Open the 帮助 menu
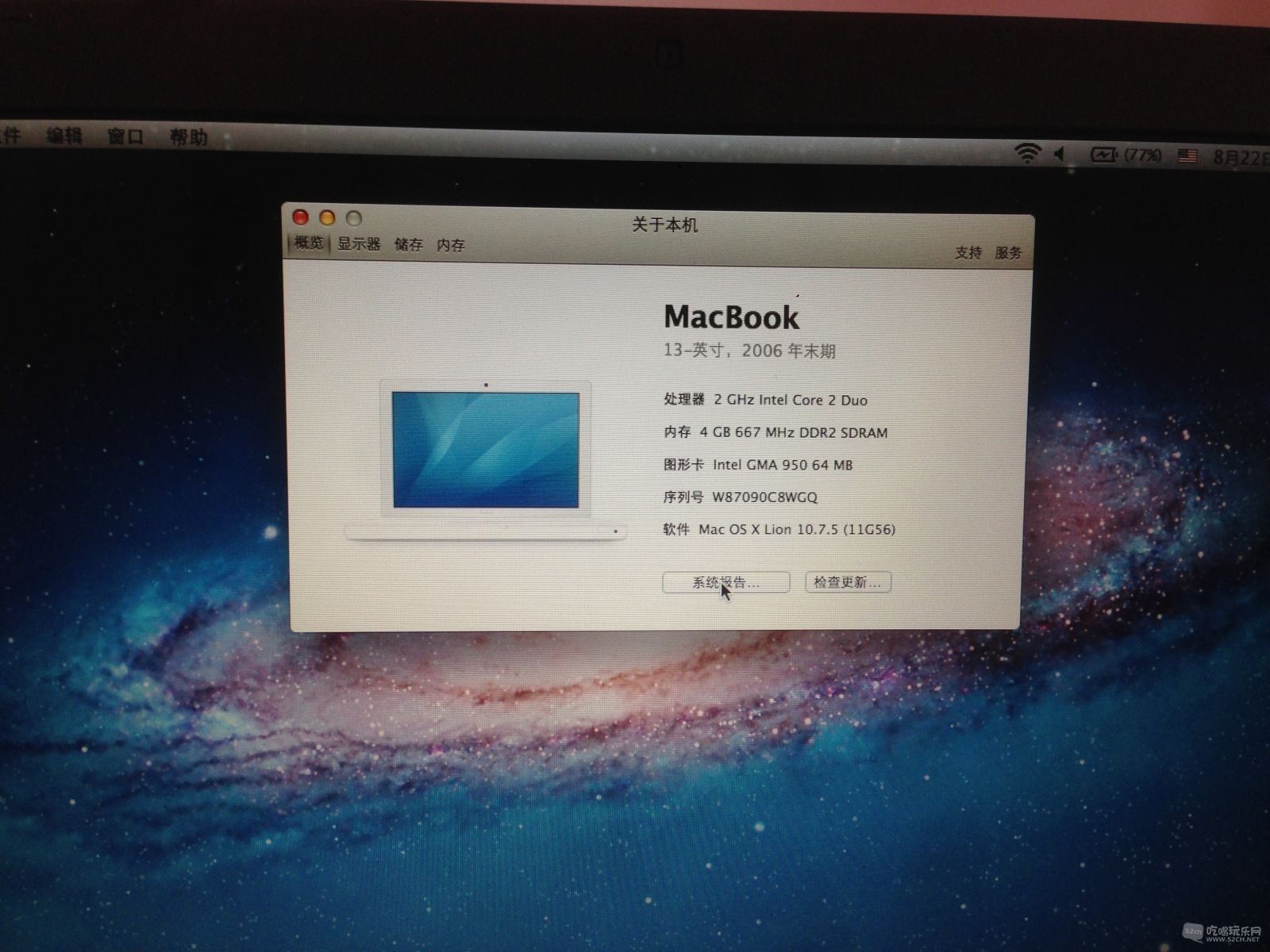Screen dimensions: 1270x952 tap(188, 137)
